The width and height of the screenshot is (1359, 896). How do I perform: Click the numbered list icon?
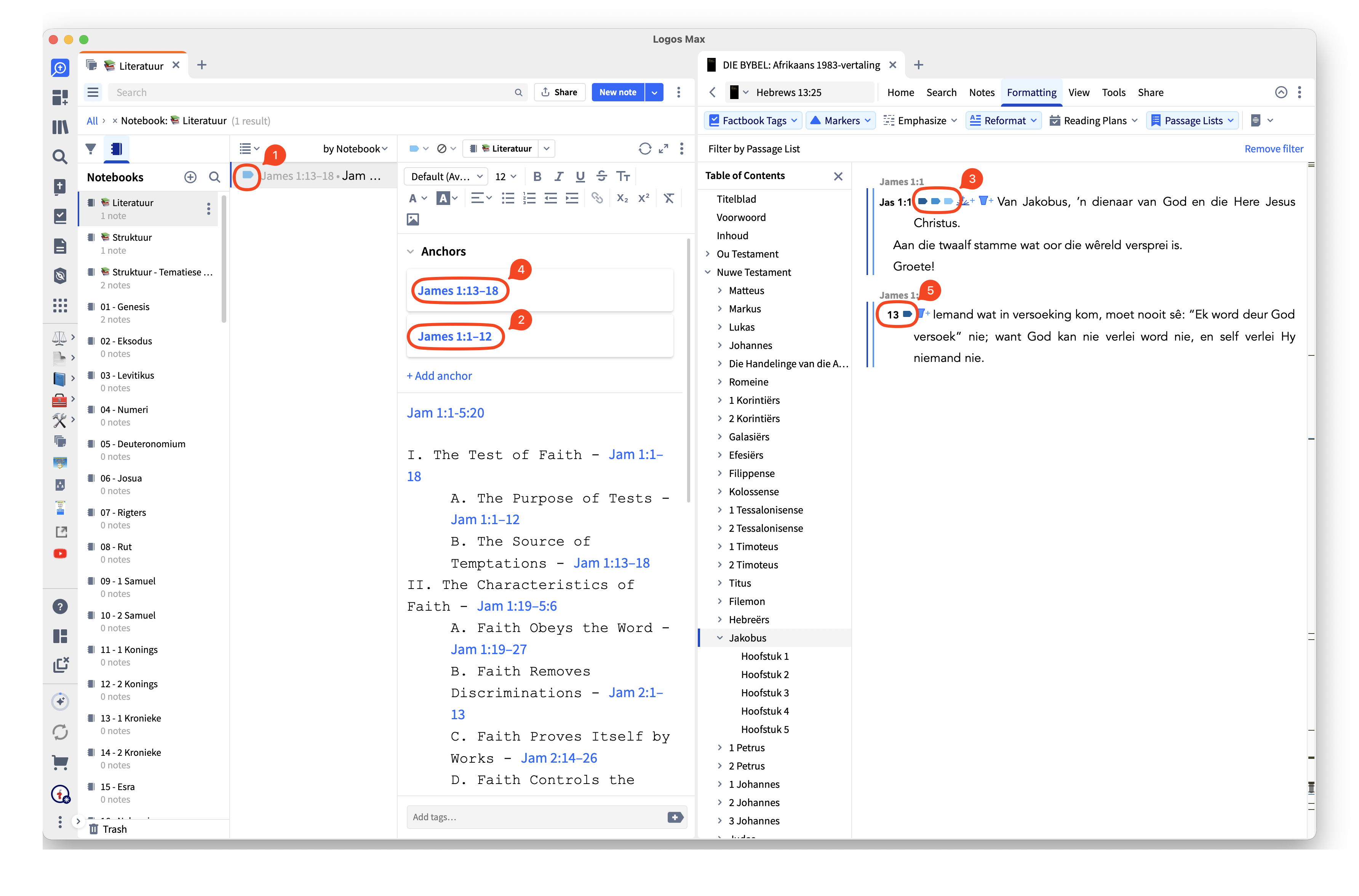(x=529, y=198)
